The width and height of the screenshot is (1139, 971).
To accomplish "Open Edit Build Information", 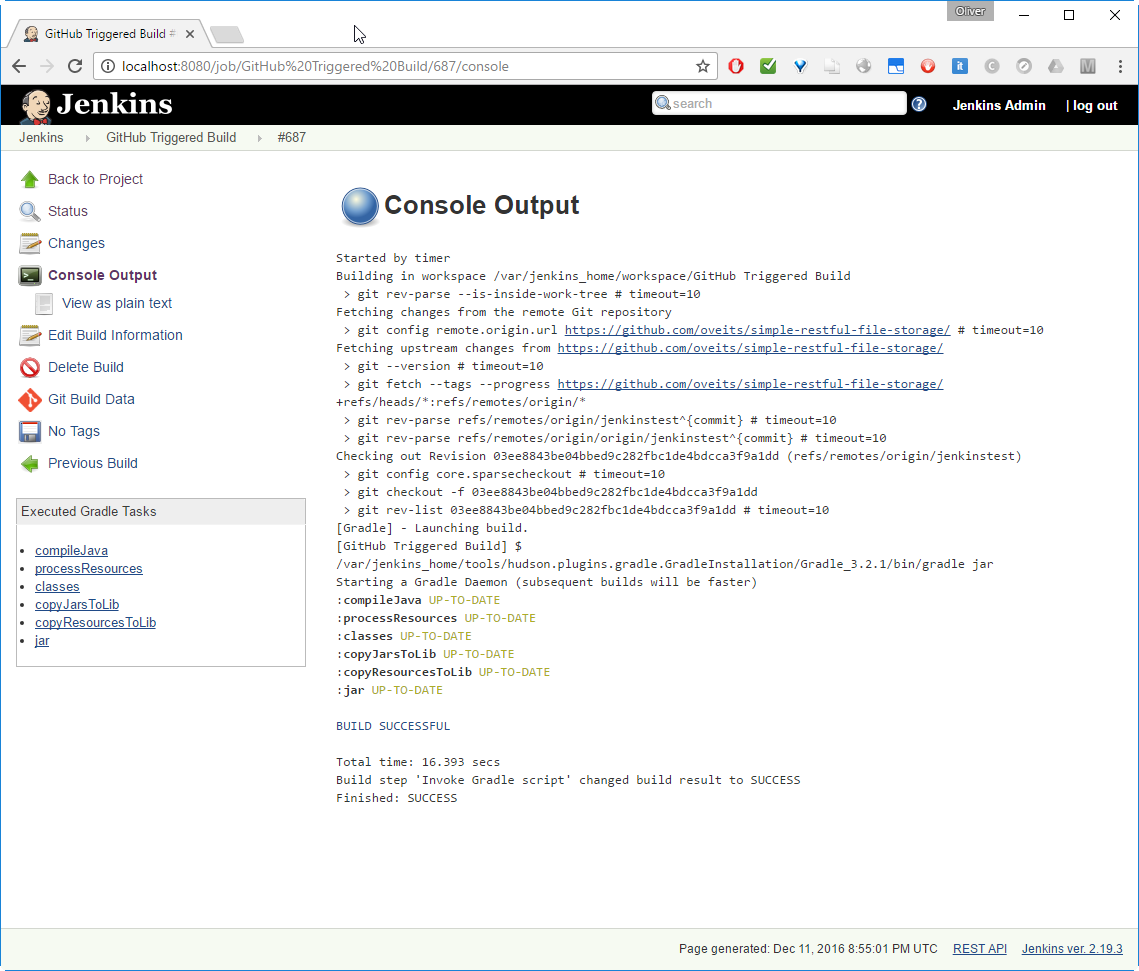I will pyautogui.click(x=115, y=335).
